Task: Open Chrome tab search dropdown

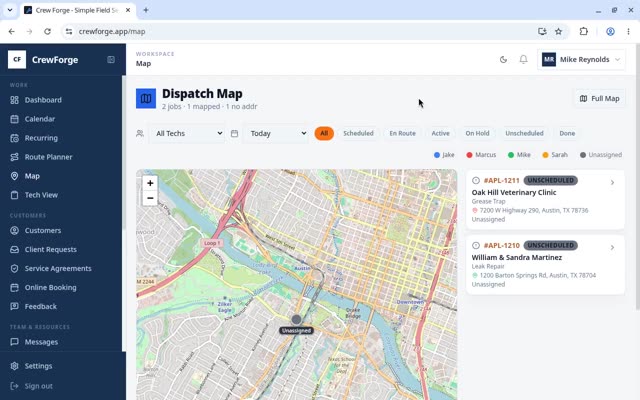Action: [x=10, y=10]
